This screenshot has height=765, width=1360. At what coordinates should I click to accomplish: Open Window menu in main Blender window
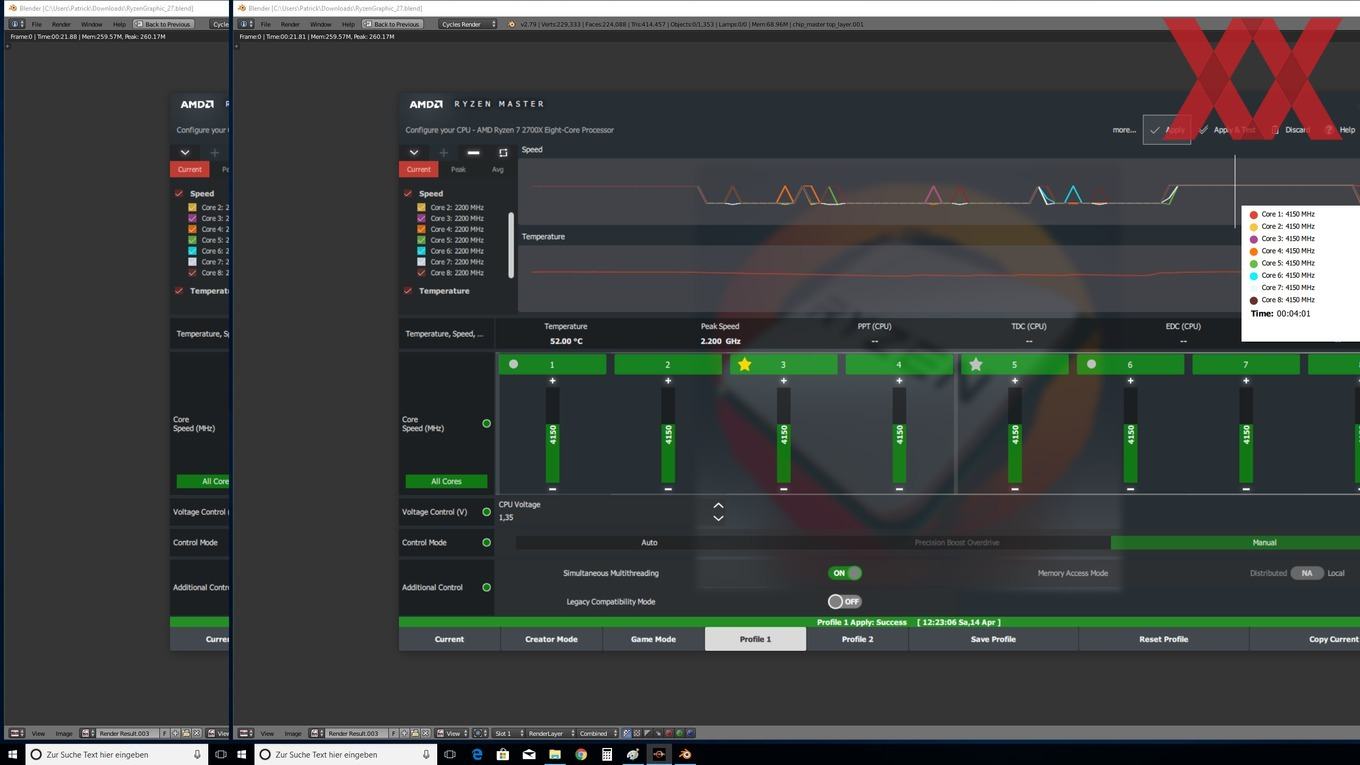coord(320,24)
